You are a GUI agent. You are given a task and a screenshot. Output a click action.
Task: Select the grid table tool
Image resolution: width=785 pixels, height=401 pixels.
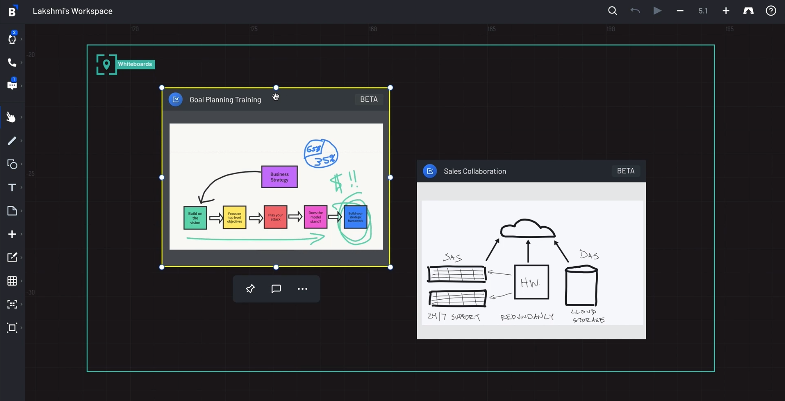point(12,281)
